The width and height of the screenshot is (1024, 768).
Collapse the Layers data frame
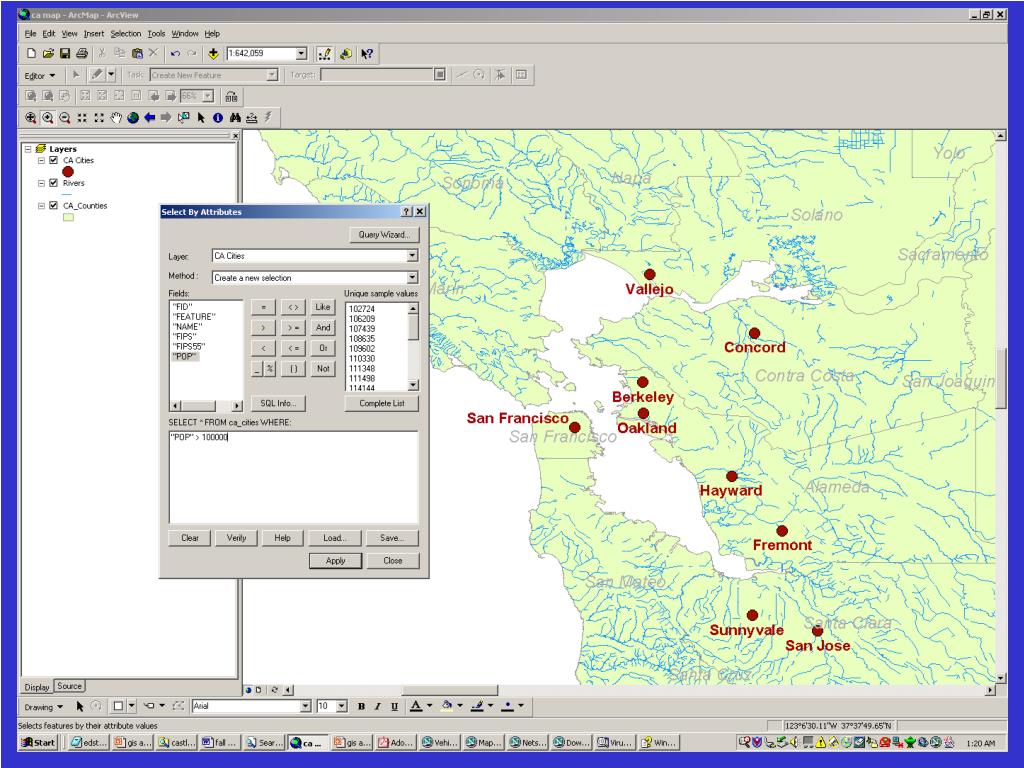pyautogui.click(x=28, y=149)
